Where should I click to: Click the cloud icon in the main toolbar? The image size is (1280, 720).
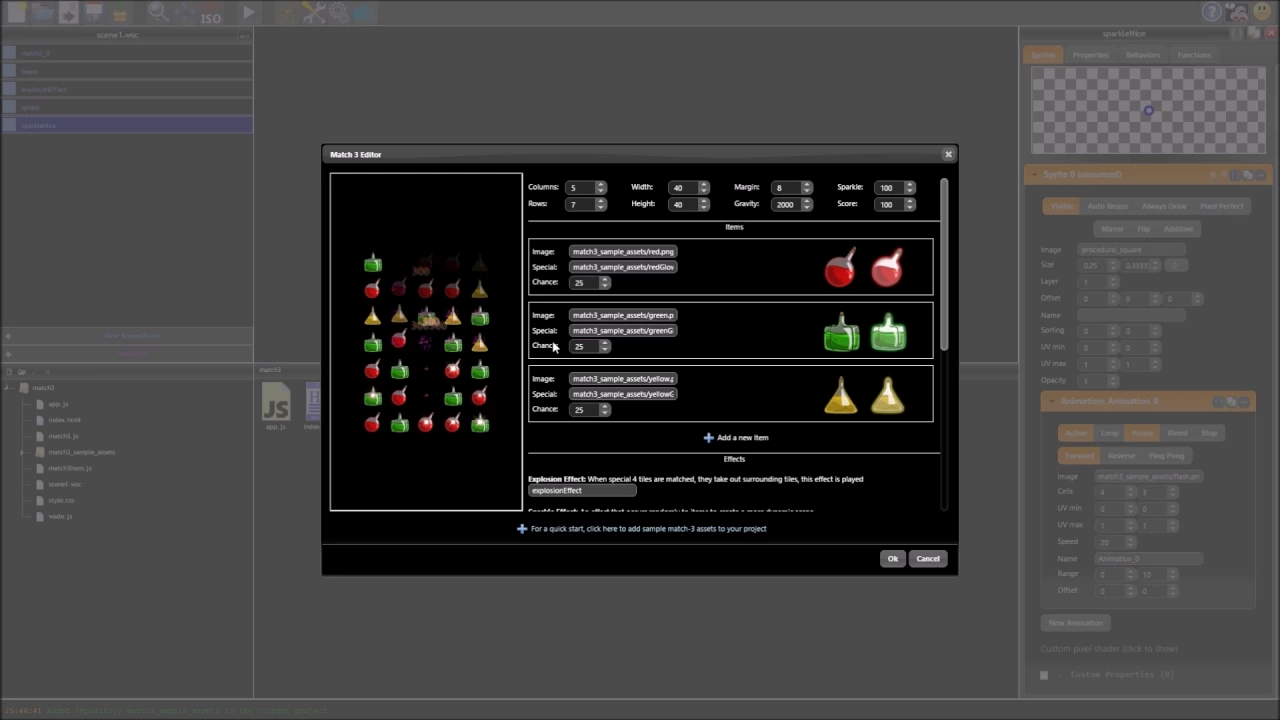364,13
